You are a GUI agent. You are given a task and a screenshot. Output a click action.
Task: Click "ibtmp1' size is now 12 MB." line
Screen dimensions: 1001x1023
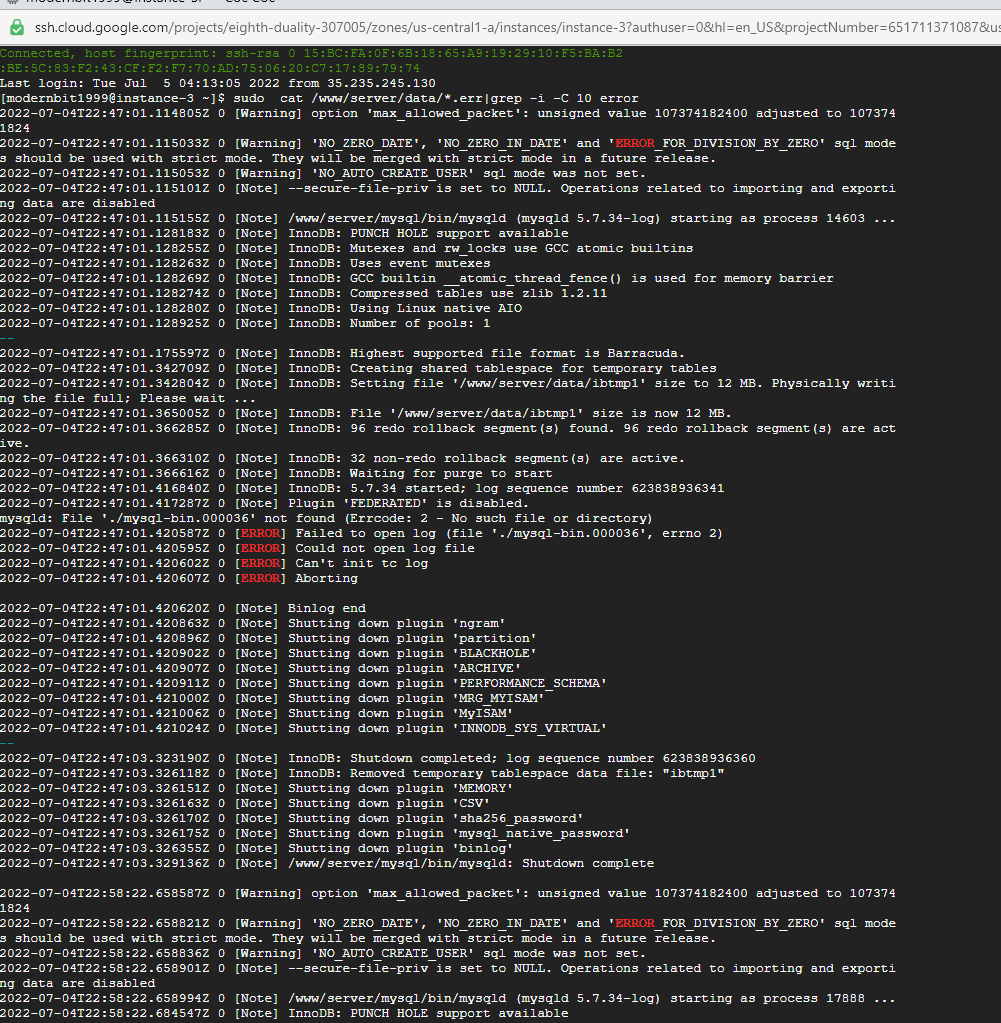click(365, 414)
